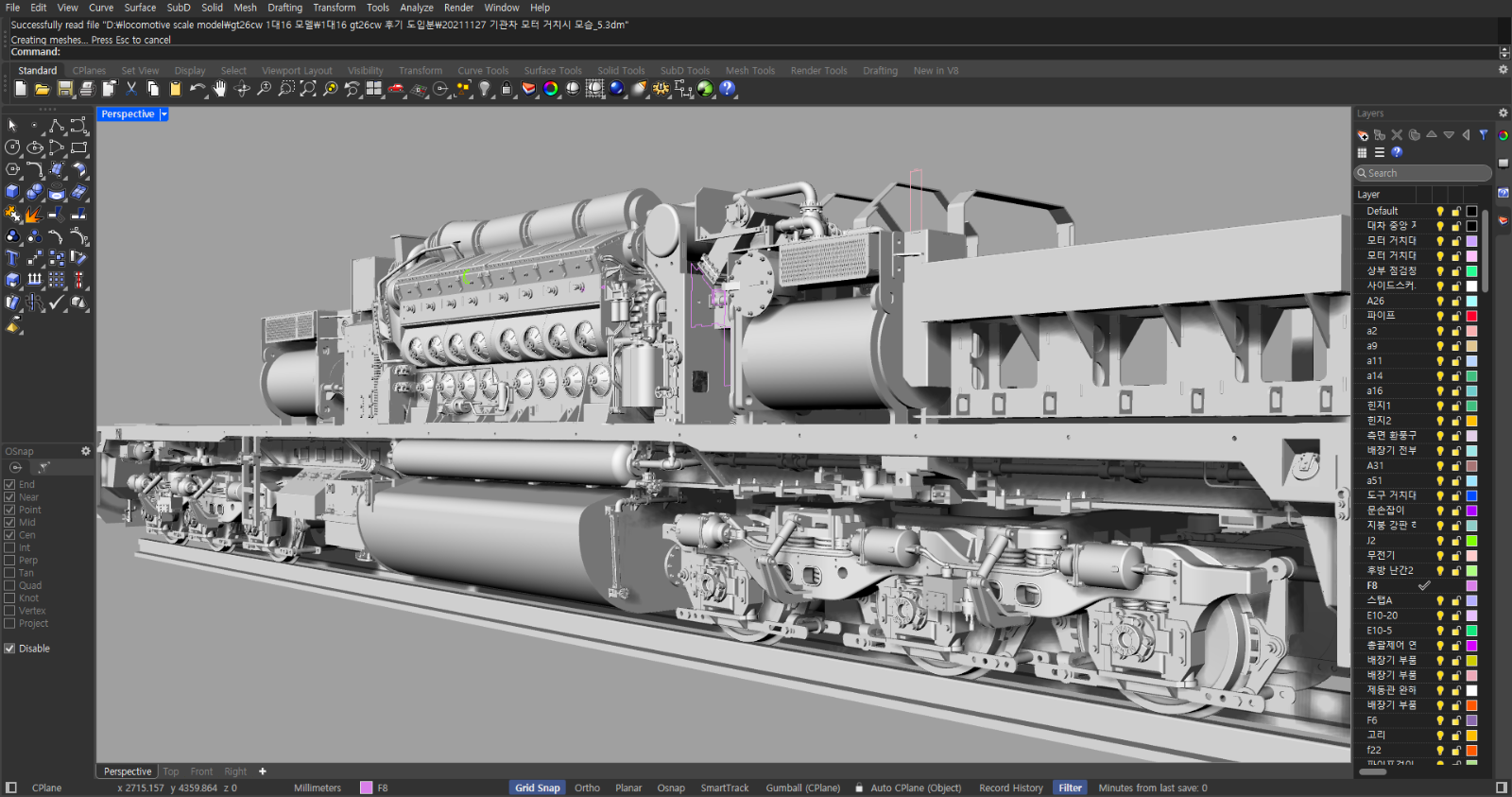
Task: Uncheck the Disable osnap checkbox
Action: pos(9,649)
